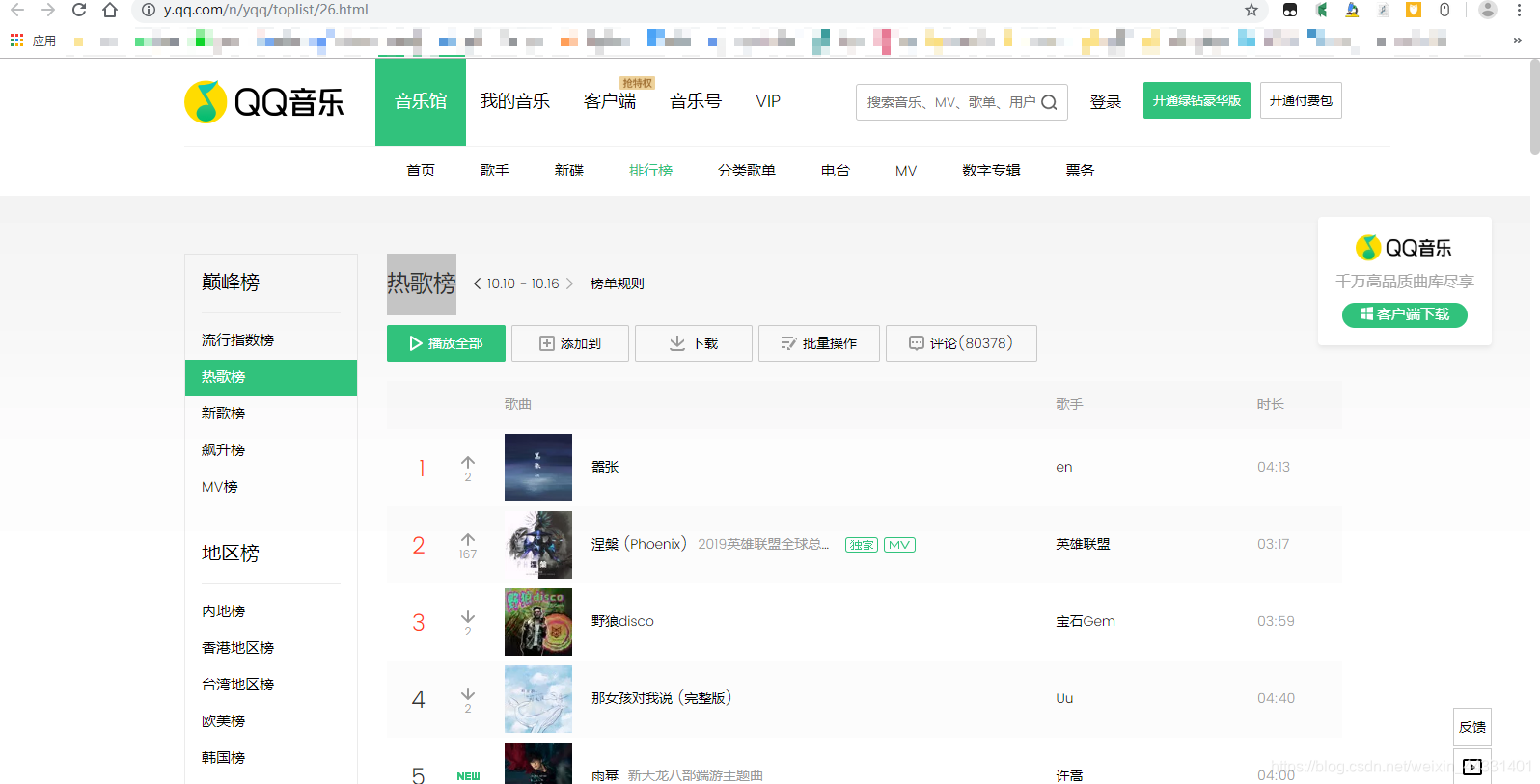Image resolution: width=1540 pixels, height=784 pixels.
Task: Go to 数字专辑 in the sub navigation
Action: click(x=991, y=171)
